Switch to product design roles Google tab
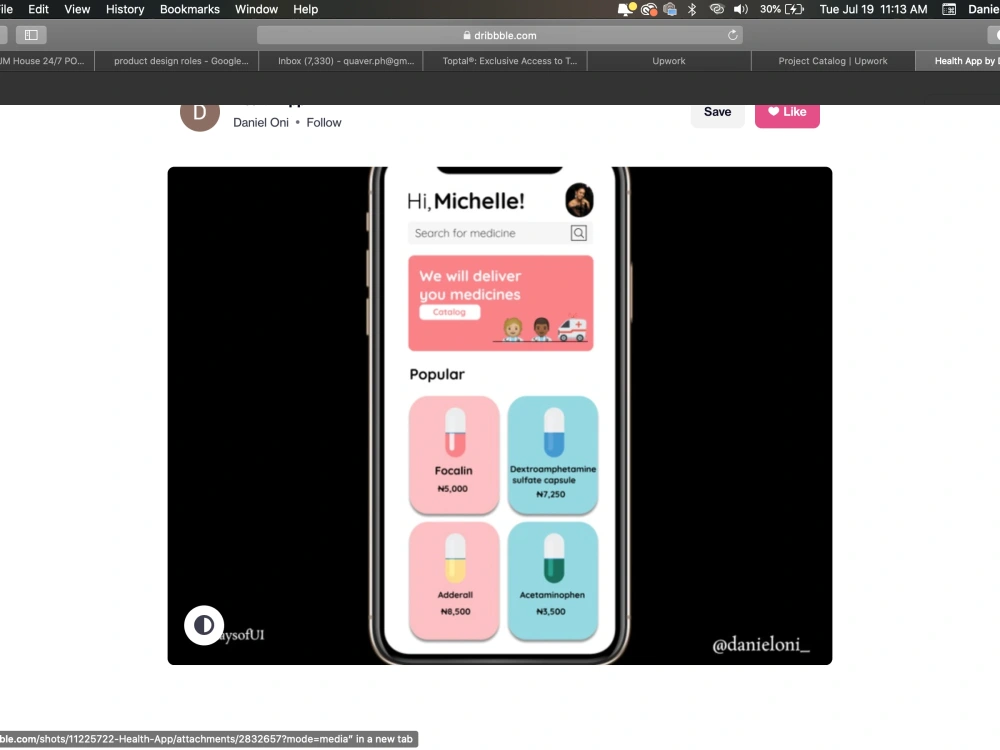This screenshot has height=750, width=1000. tap(177, 61)
